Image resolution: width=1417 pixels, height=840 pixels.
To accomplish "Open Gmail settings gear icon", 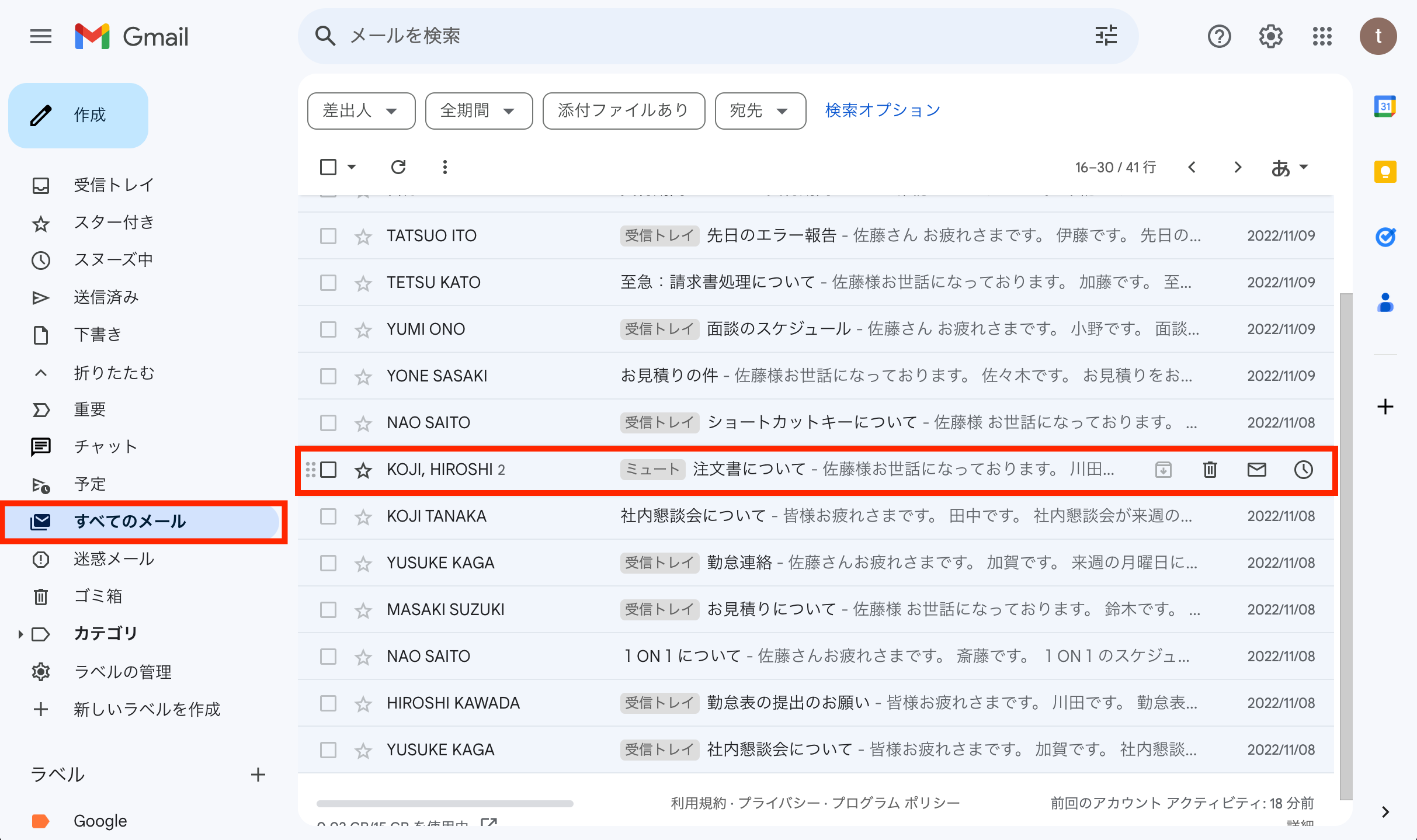I will [x=1270, y=37].
